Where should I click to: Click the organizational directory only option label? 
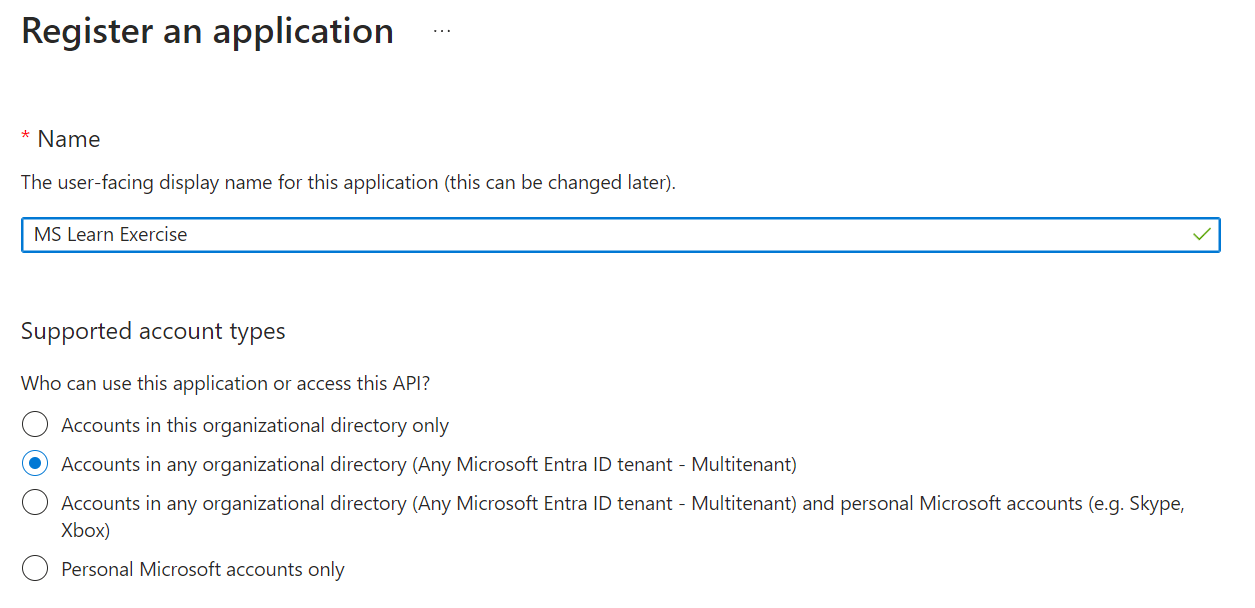click(254, 424)
